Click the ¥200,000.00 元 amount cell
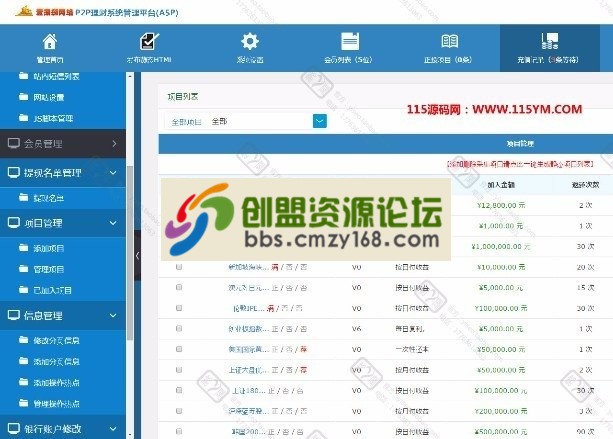Screen dimensions: 613x439 (x=501, y=411)
